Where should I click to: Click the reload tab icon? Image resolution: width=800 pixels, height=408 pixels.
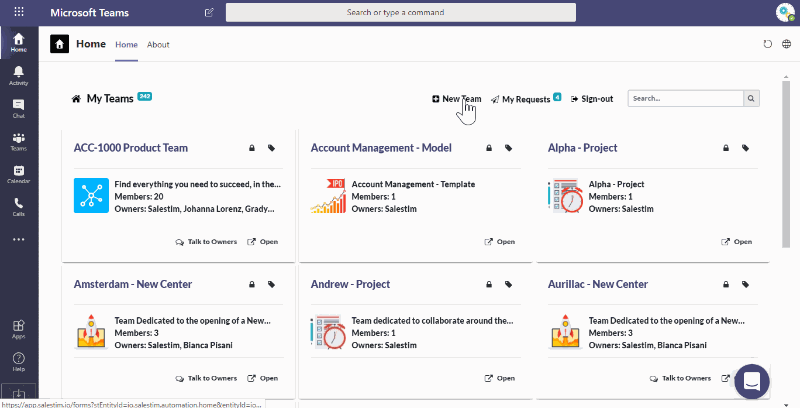(x=767, y=44)
